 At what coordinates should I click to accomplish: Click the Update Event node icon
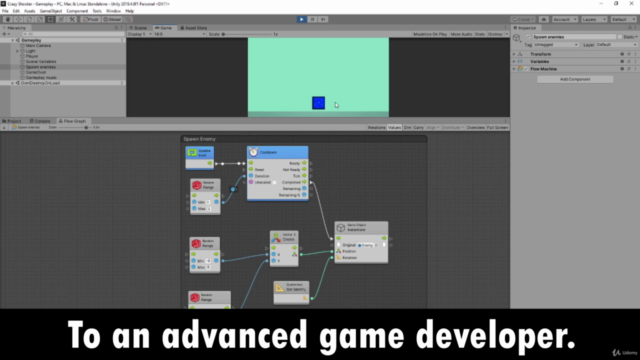[x=192, y=153]
